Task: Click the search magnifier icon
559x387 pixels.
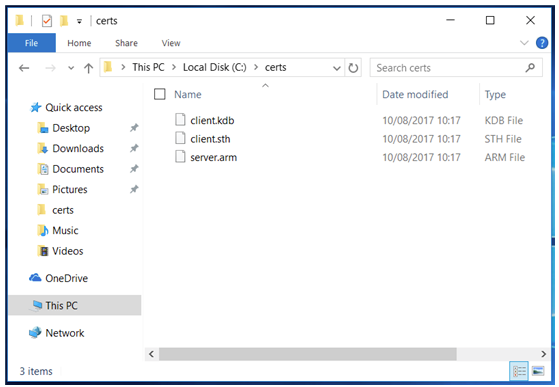Action: (x=530, y=67)
